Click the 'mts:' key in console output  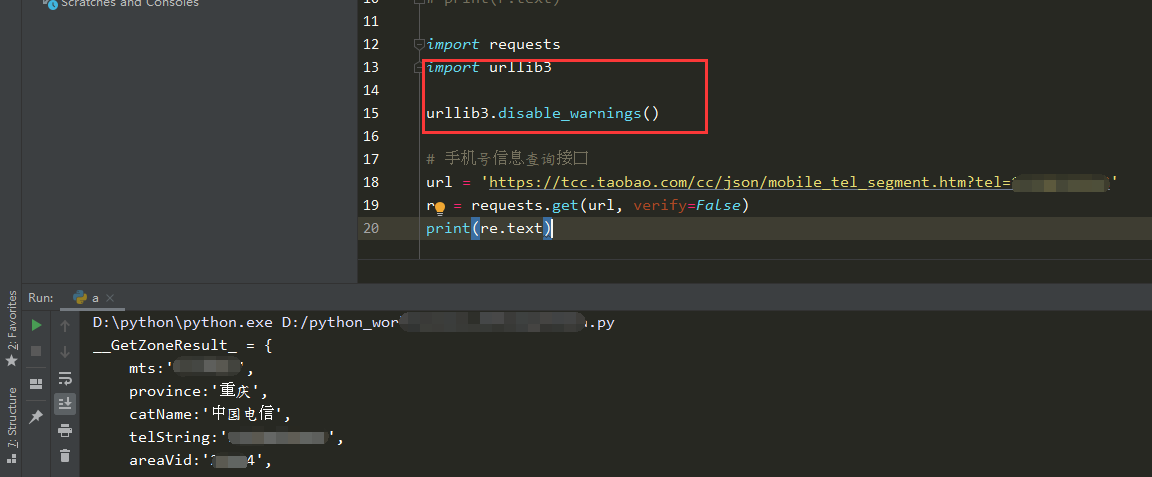click(147, 369)
